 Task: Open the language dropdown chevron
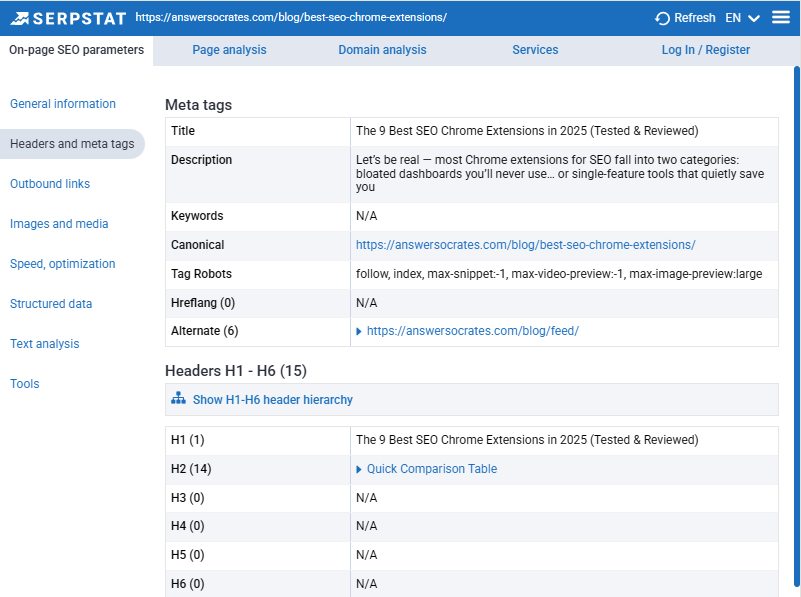click(x=754, y=18)
